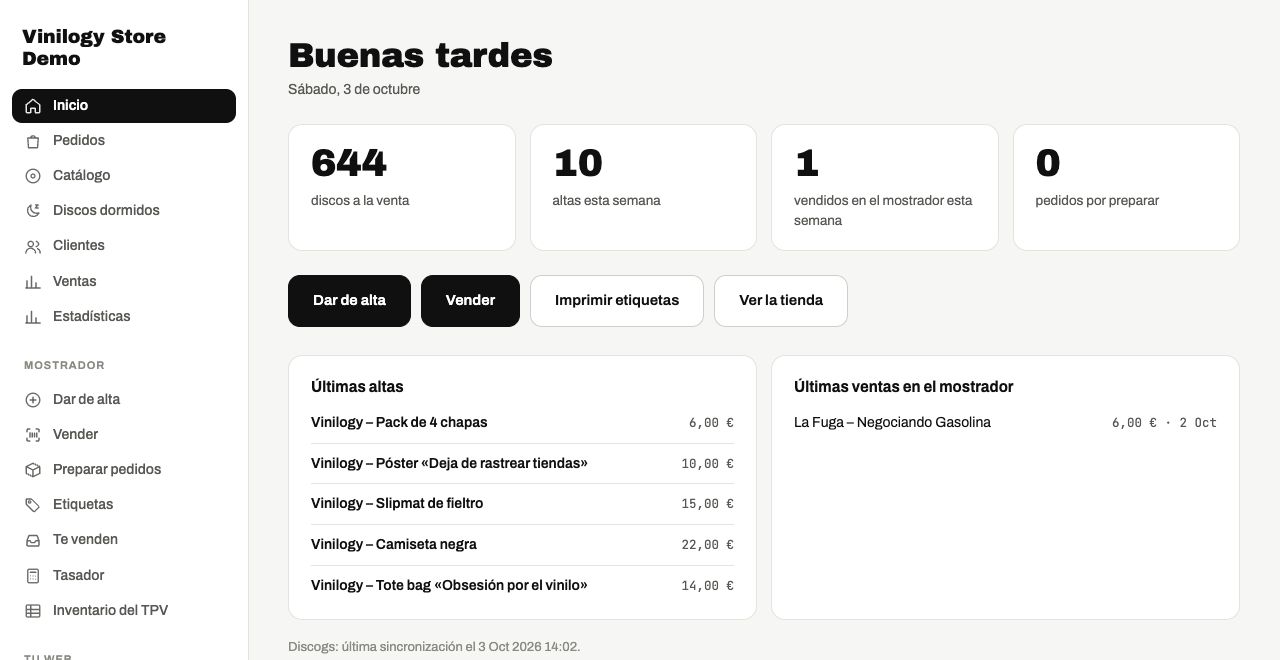
Task: Click the Vinilogy Store Demo title
Action: click(94, 48)
